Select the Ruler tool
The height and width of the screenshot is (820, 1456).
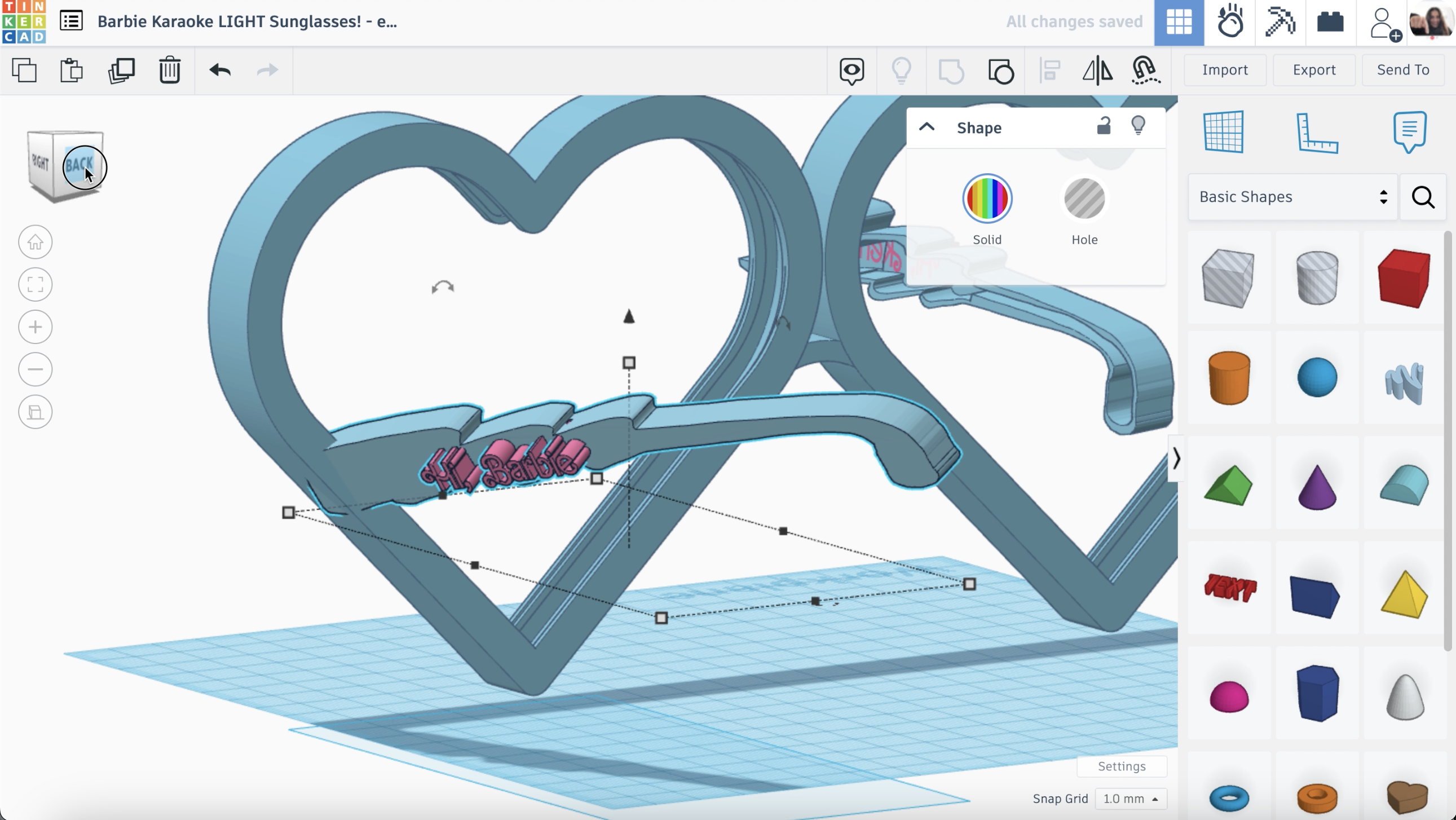click(x=1316, y=133)
